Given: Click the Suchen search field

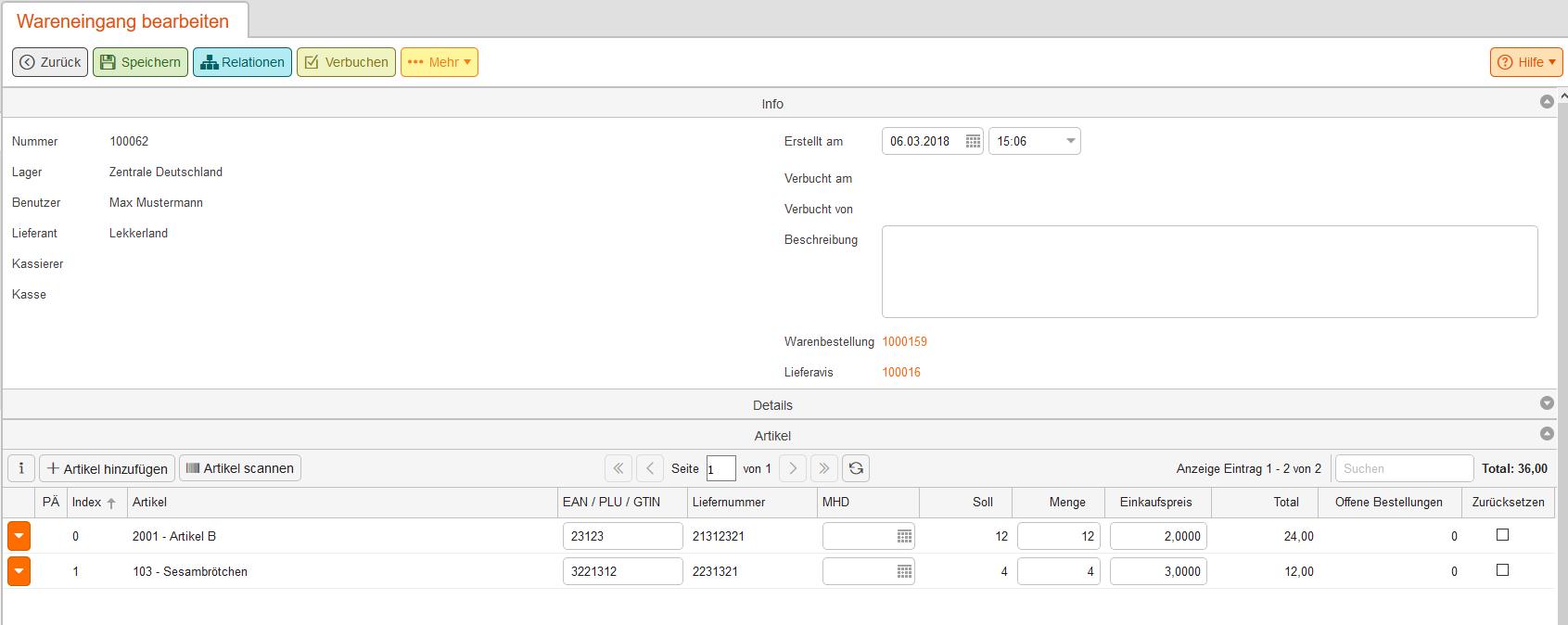Looking at the screenshot, I should (1403, 468).
